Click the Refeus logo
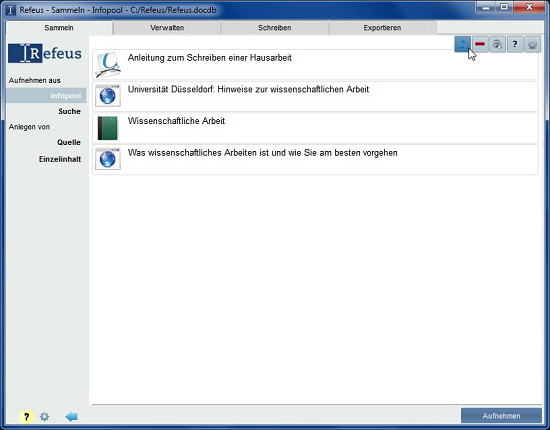Image resolution: width=550 pixels, height=430 pixels. pos(45,53)
